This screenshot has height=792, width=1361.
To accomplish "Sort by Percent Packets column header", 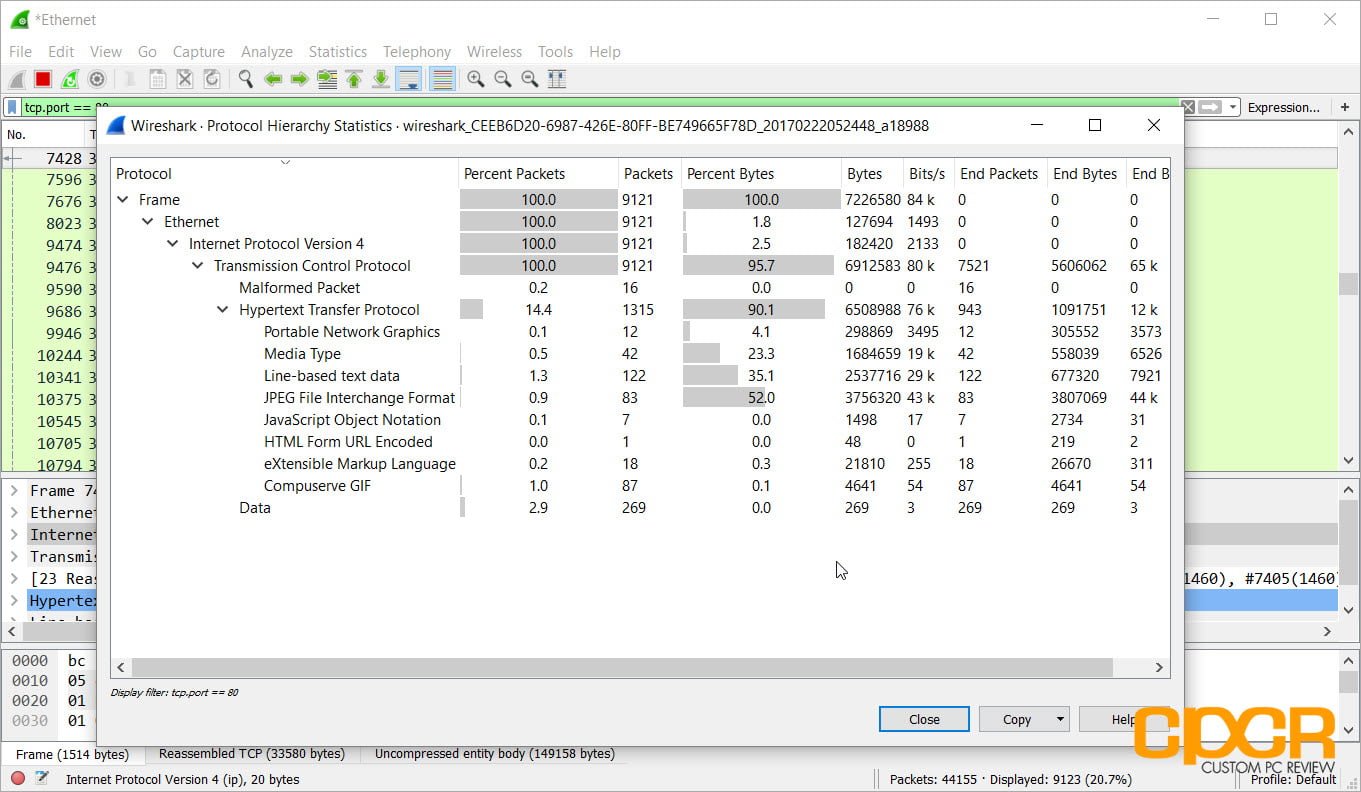I will 538,174.
